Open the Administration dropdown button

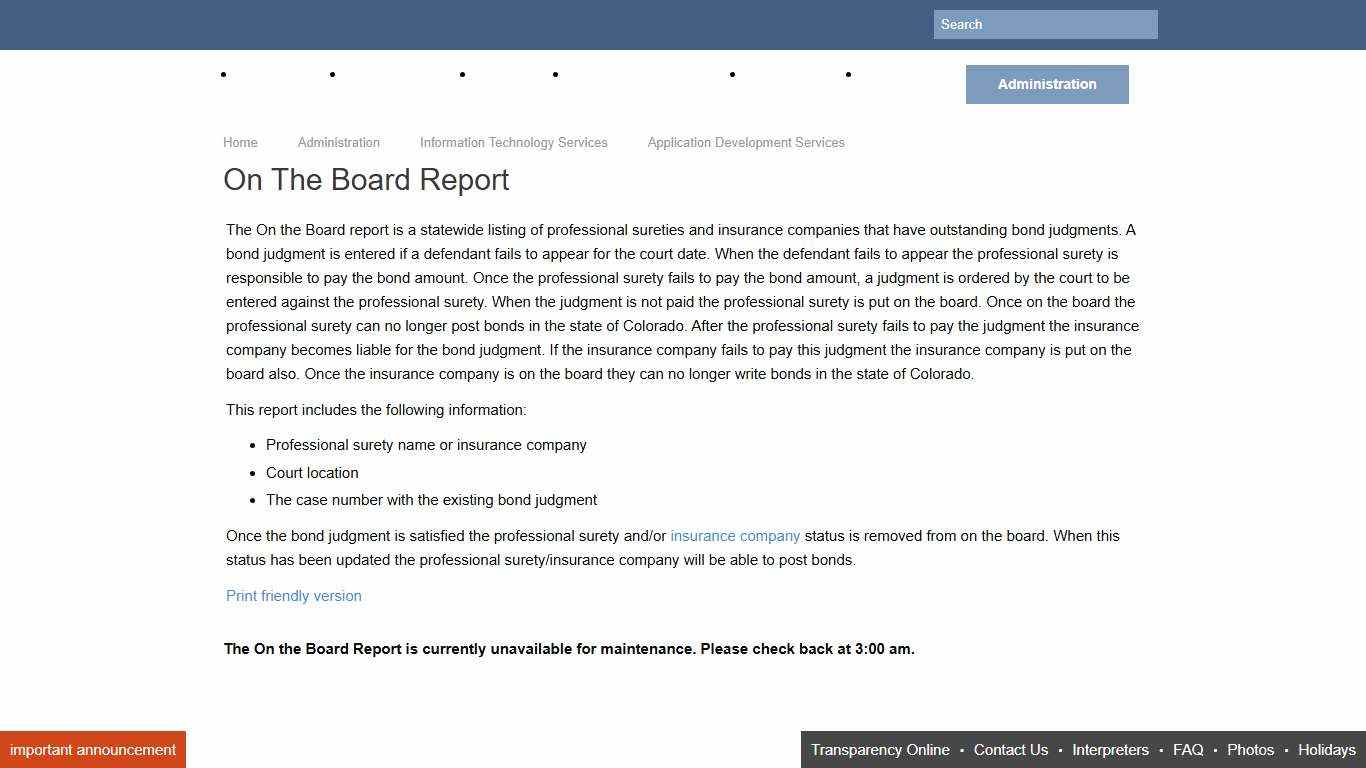point(1046,84)
